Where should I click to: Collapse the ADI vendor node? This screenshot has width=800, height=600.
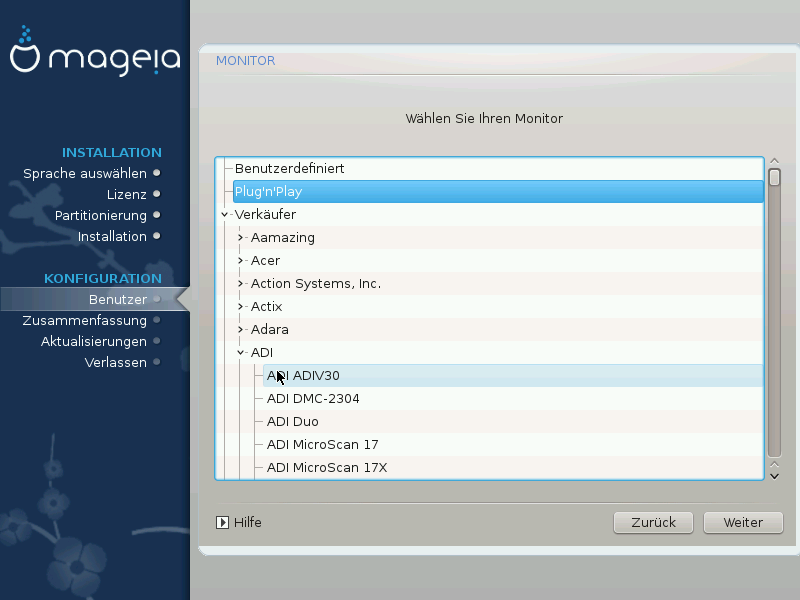[240, 353]
